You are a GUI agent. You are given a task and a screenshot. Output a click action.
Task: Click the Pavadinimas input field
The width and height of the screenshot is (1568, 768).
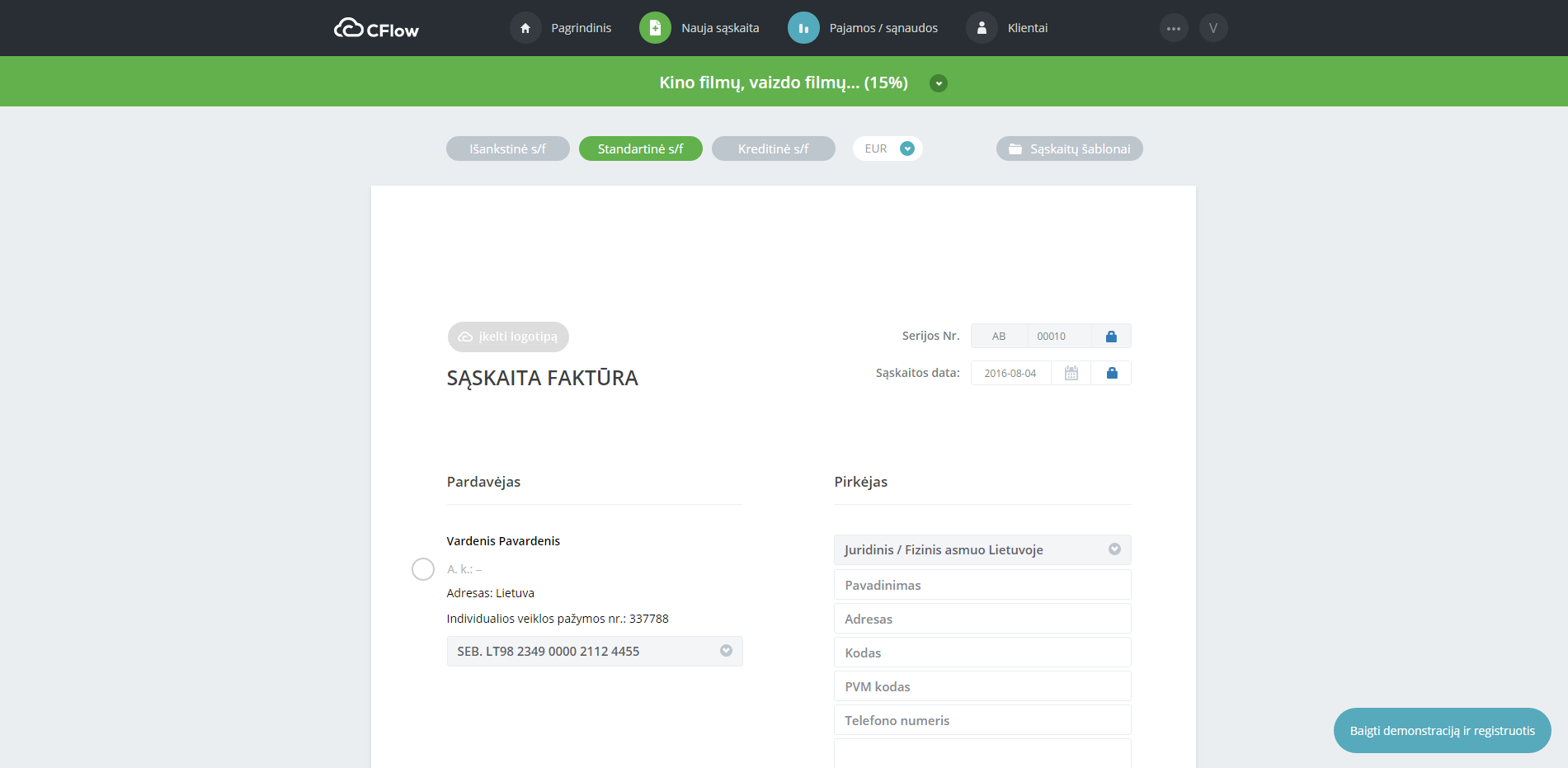click(x=982, y=585)
